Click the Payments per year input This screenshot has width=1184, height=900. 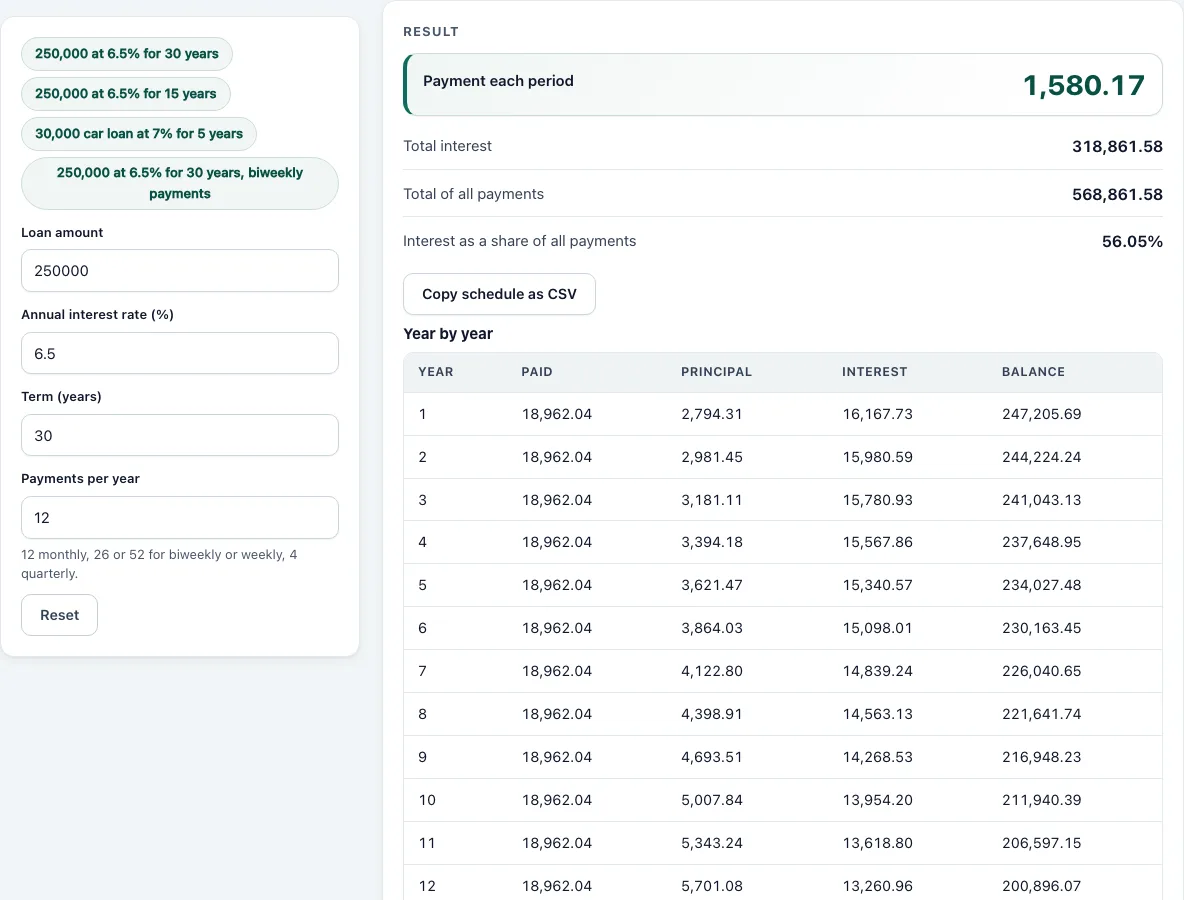180,517
